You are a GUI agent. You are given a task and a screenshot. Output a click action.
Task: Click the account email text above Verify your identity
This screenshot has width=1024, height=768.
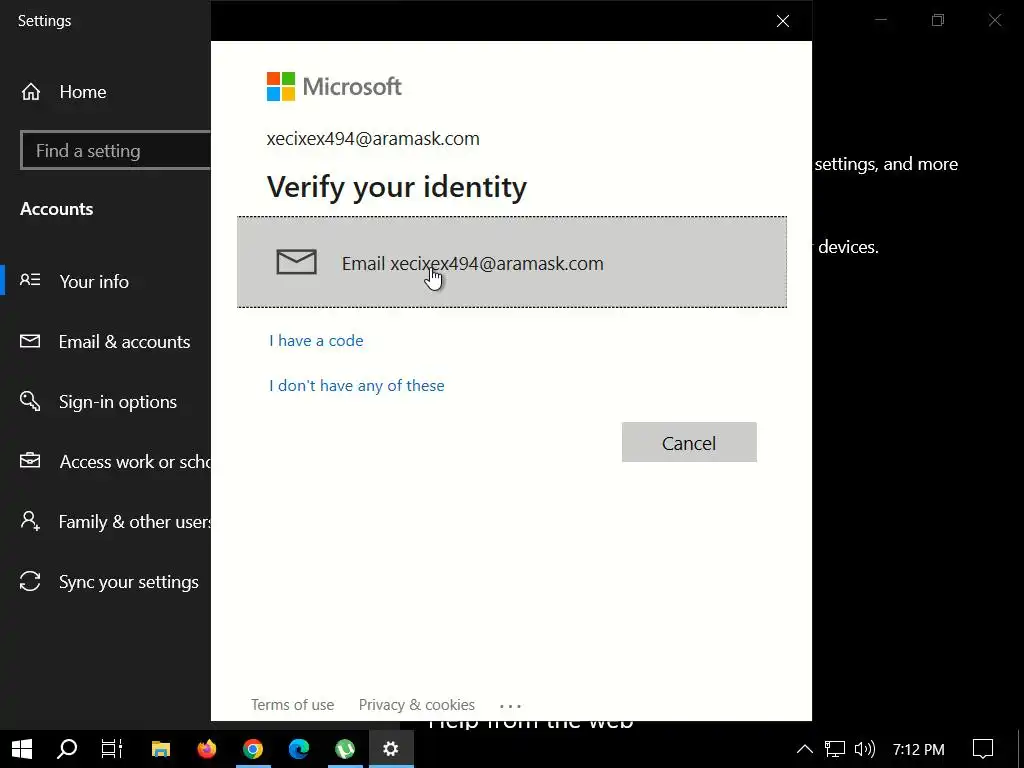[373, 138]
